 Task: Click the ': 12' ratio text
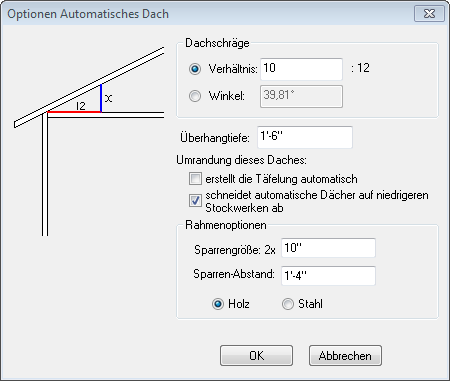point(360,68)
